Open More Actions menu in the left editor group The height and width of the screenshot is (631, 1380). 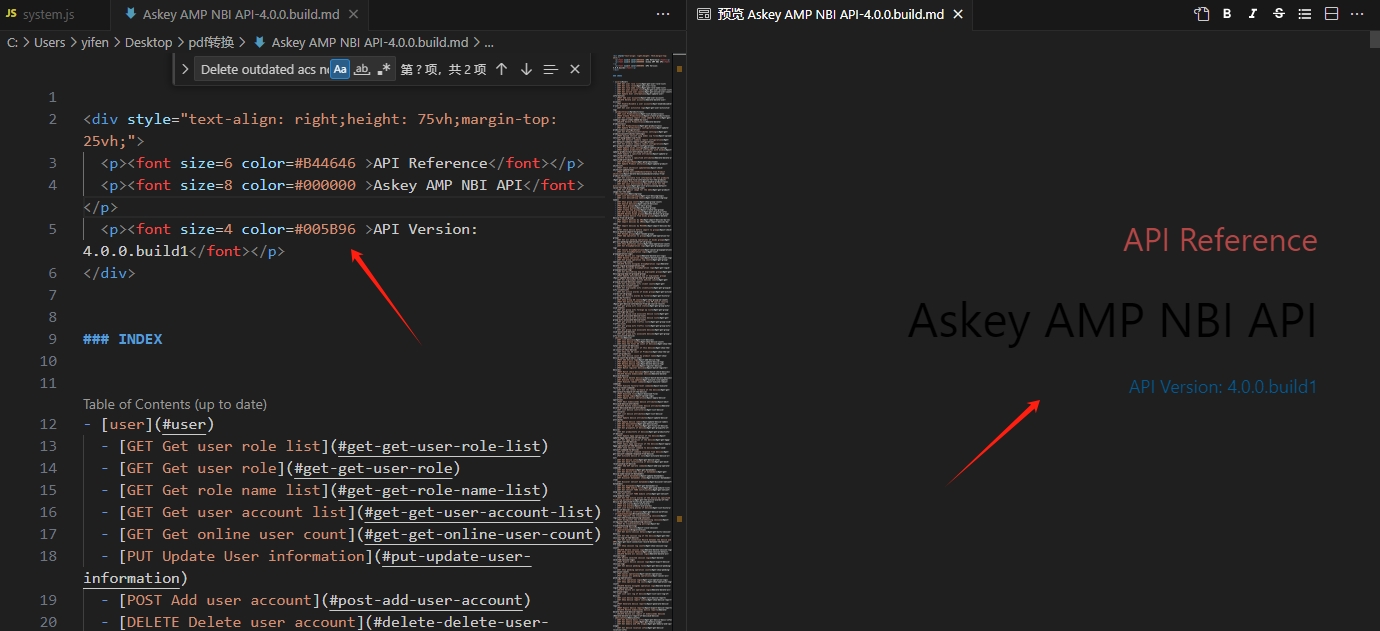[663, 14]
